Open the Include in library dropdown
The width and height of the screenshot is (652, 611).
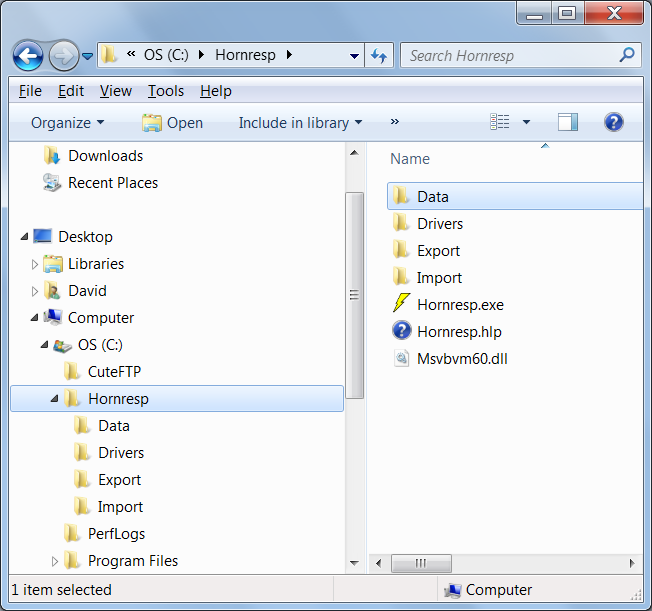pos(300,123)
